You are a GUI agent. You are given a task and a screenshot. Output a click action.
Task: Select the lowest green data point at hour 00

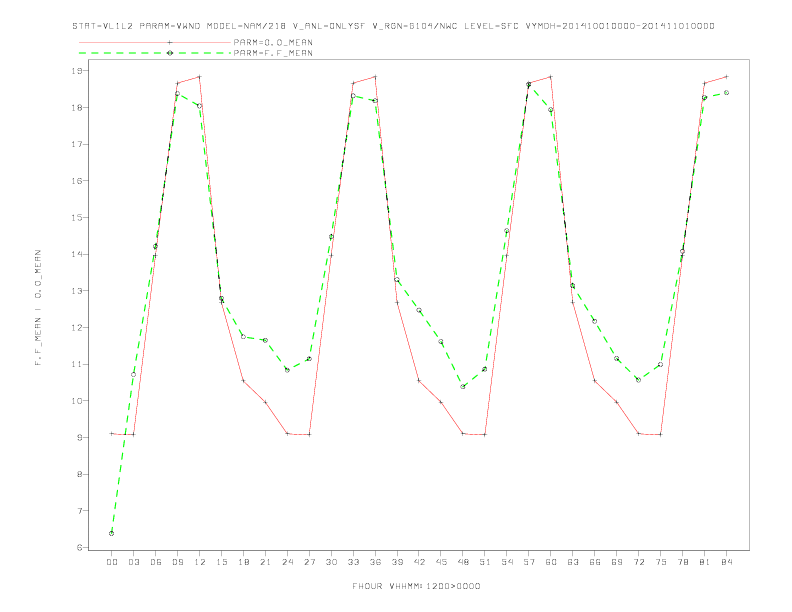pos(112,533)
